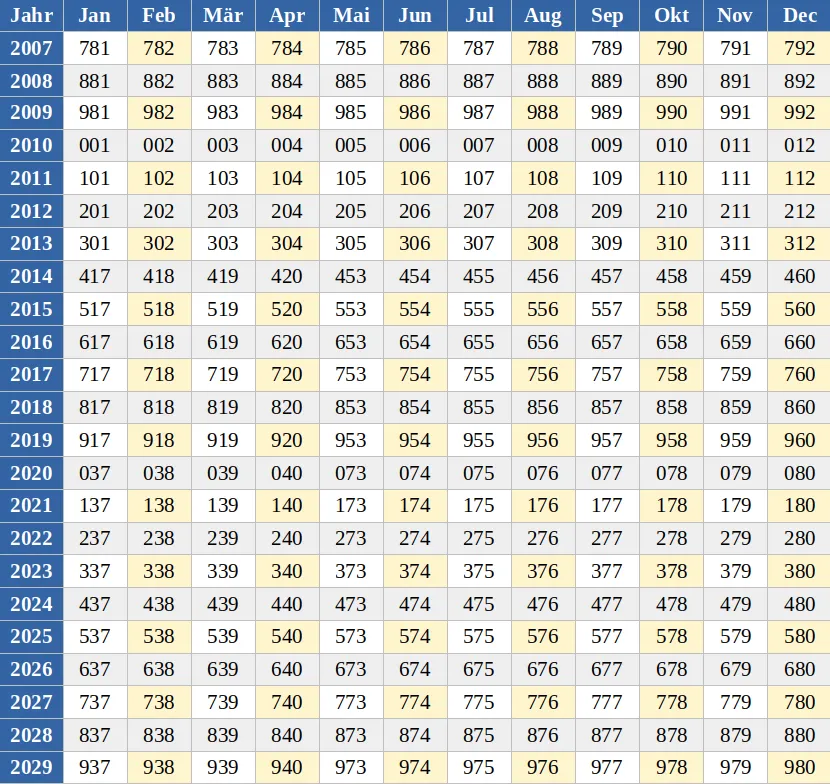Viewport: 830px width, 784px height.
Task: Click highlighted cell 940 for Apr 2029
Action: 287,767
